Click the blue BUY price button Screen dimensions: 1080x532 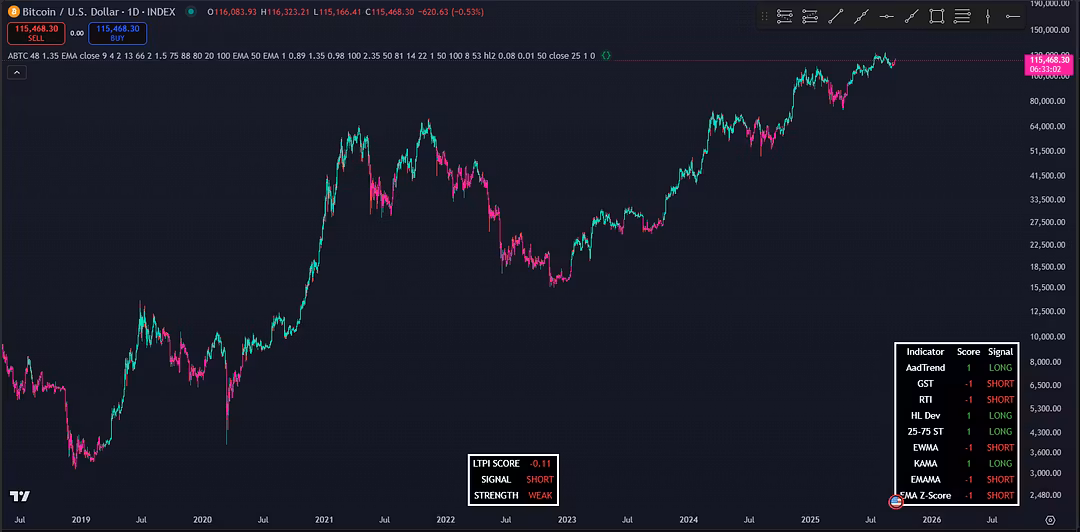point(117,33)
